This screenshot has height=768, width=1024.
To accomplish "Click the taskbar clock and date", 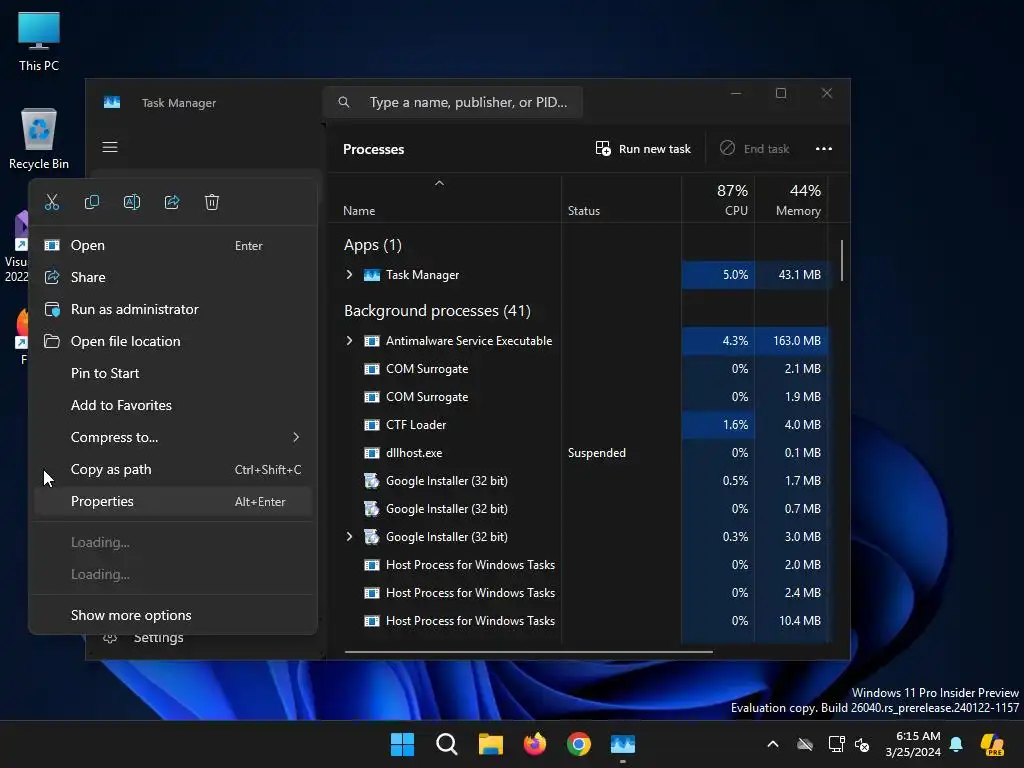I will [913, 744].
